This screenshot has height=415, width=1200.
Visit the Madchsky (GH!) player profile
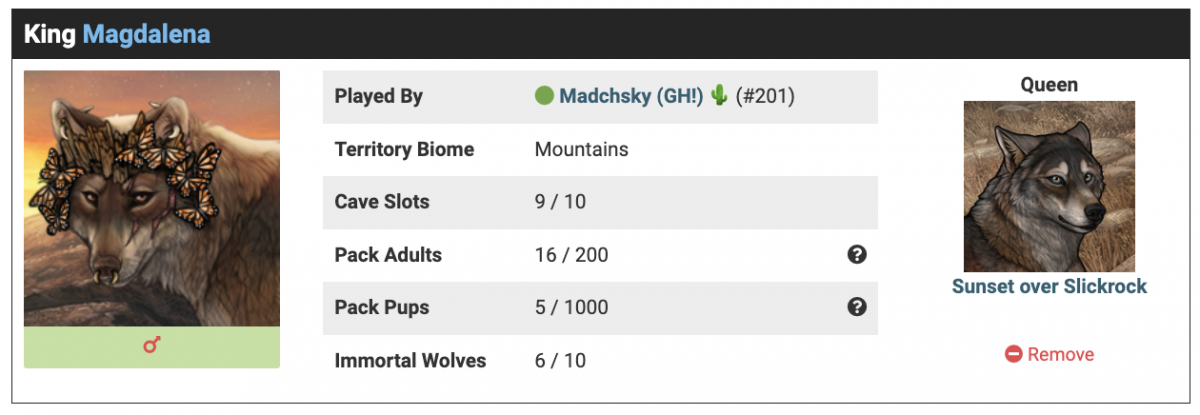point(631,96)
